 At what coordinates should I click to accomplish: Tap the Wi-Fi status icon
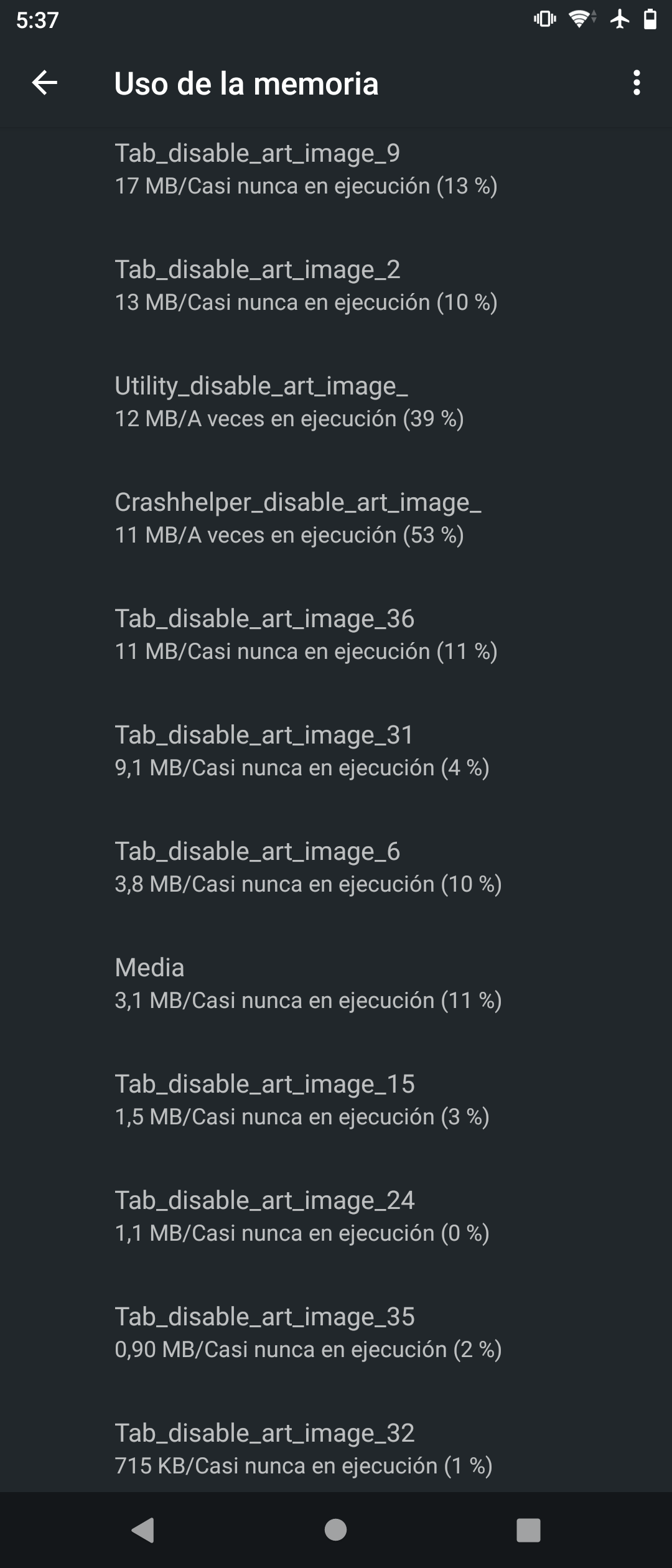click(581, 20)
